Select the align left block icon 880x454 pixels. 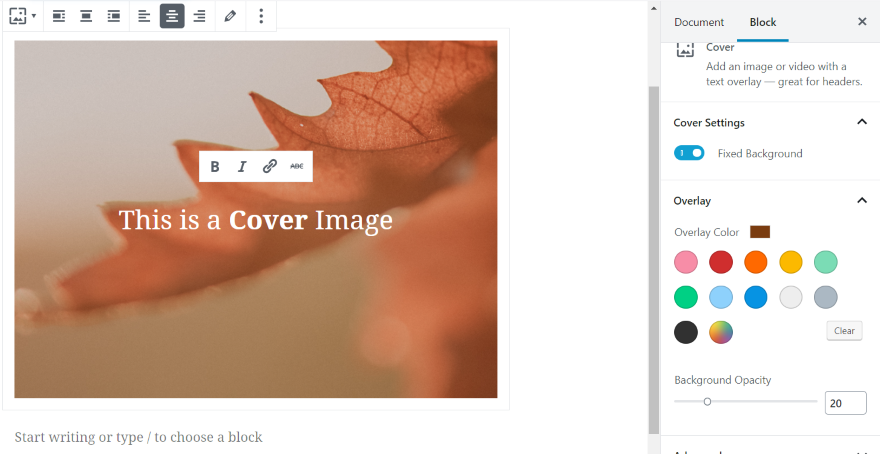point(59,16)
